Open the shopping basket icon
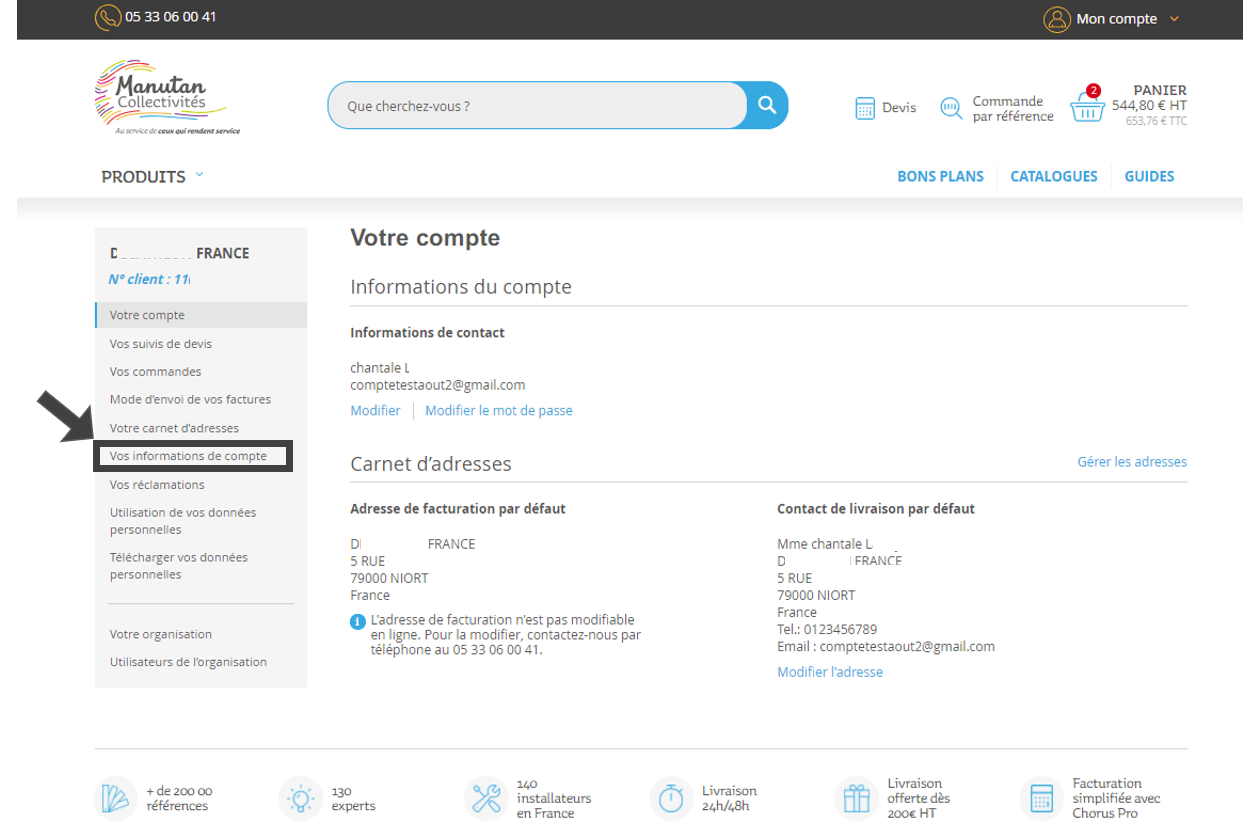 (x=1087, y=108)
